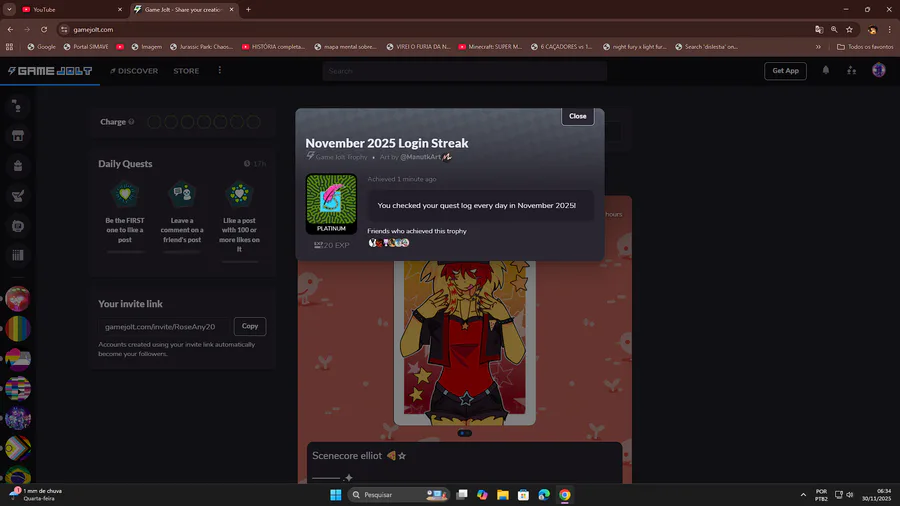Viewport: 900px width, 506px height.
Task: Select the 'Be the FIRST one to like' quest
Action: 125,216
